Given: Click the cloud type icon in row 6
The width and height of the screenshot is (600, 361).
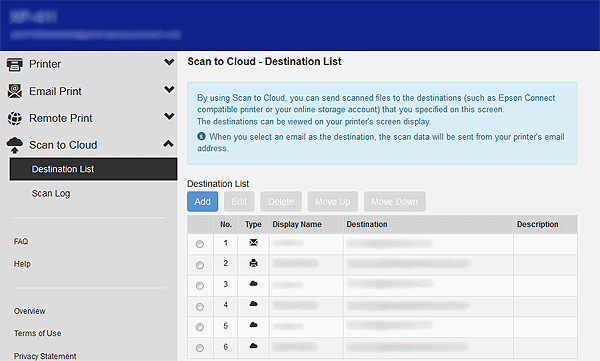Looking at the screenshot, I should (x=253, y=346).
